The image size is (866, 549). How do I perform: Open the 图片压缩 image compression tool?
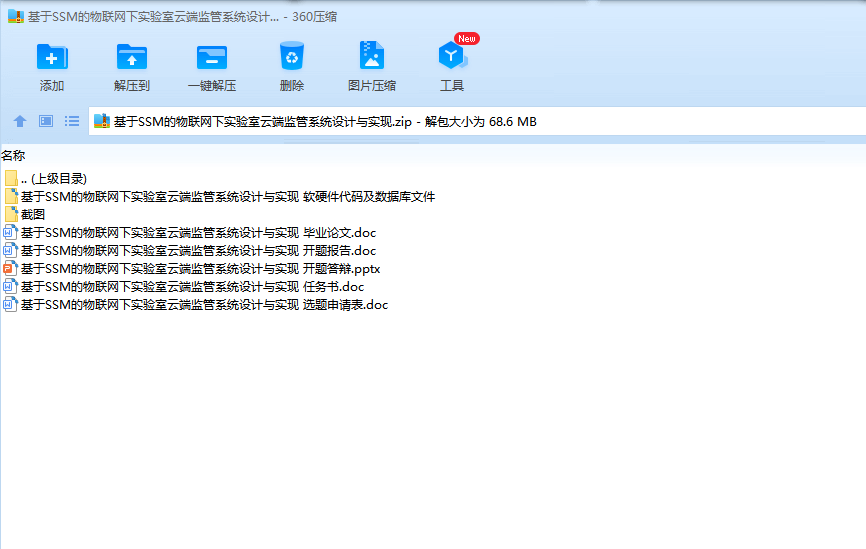click(372, 55)
